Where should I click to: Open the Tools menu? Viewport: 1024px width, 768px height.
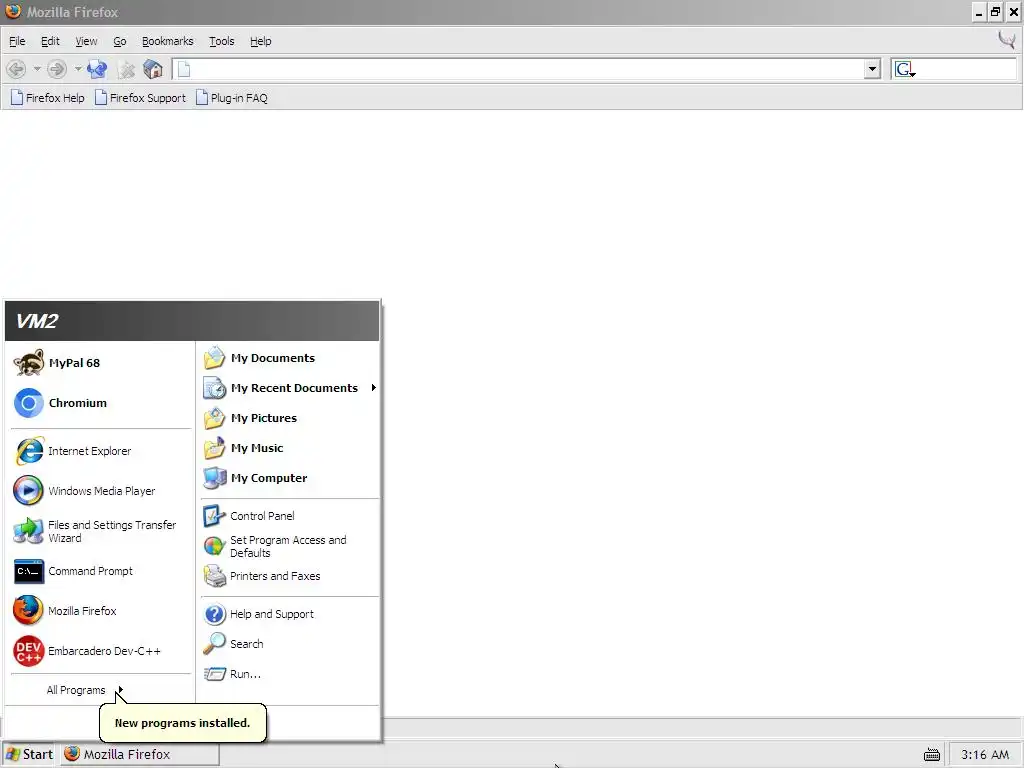[x=221, y=41]
